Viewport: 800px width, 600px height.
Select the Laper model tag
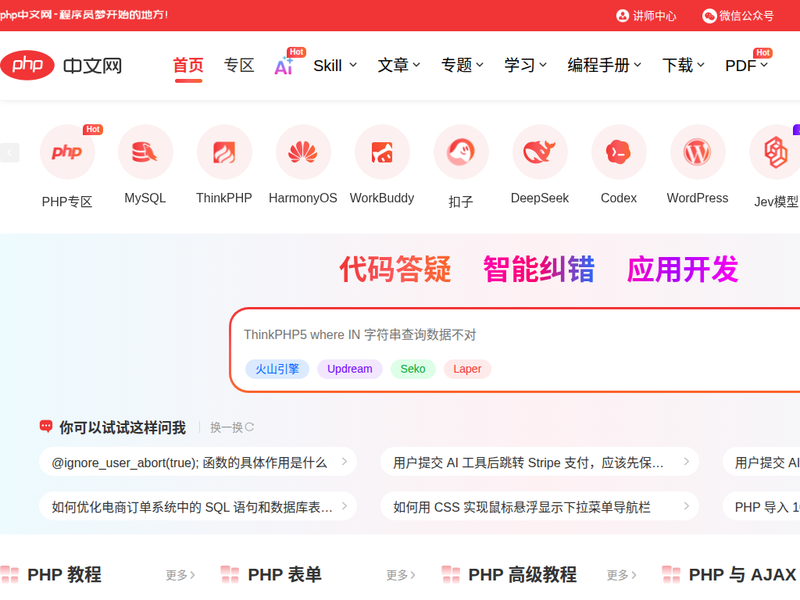[467, 369]
